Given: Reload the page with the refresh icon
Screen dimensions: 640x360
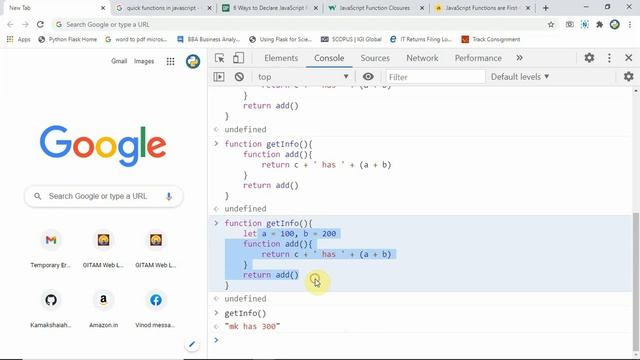Looking at the screenshot, I should (x=40, y=24).
